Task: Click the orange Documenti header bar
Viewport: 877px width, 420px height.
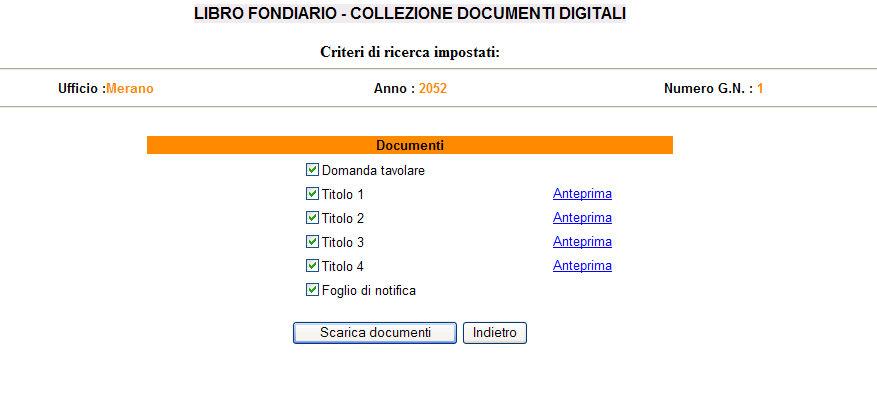Action: pyautogui.click(x=410, y=146)
